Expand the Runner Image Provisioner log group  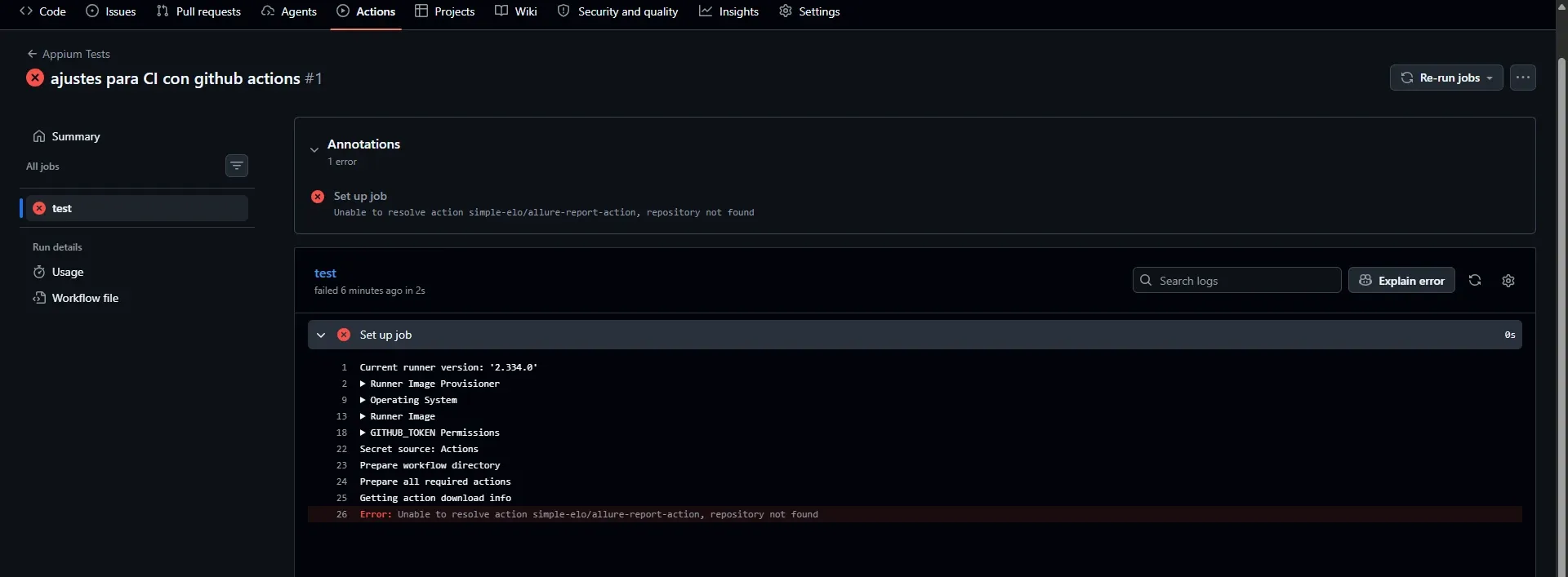430,384
